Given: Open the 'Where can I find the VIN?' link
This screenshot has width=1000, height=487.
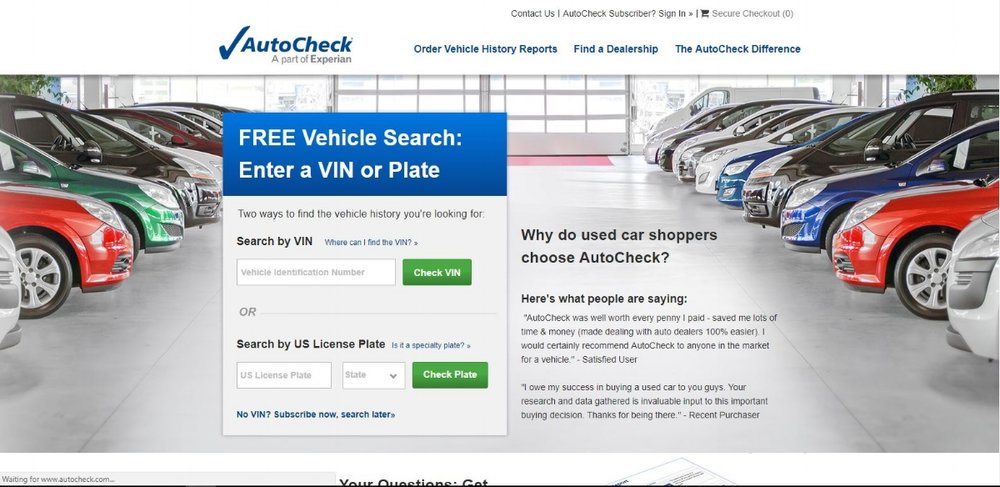Looking at the screenshot, I should click(371, 243).
